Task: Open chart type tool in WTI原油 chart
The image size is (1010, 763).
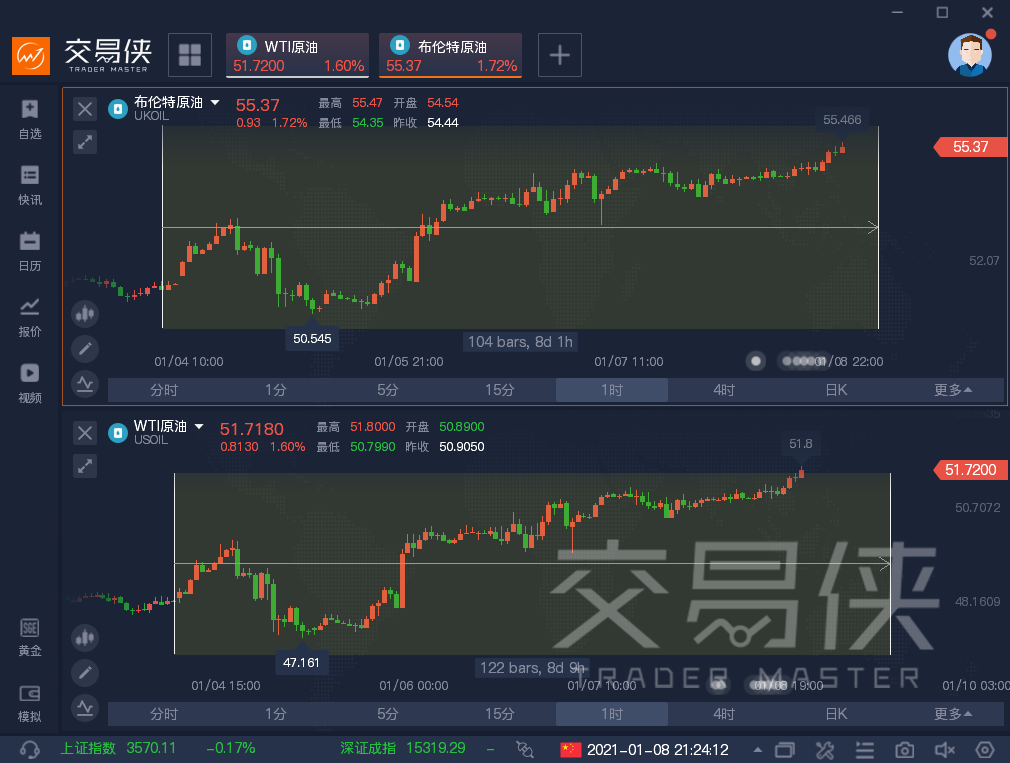Action: 85,638
